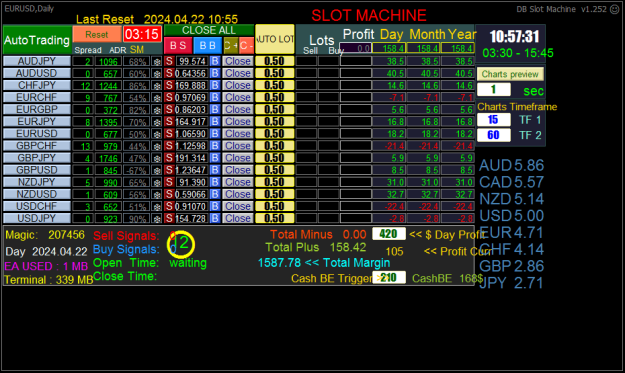Click Close button in the EURGBP row

(x=238, y=110)
